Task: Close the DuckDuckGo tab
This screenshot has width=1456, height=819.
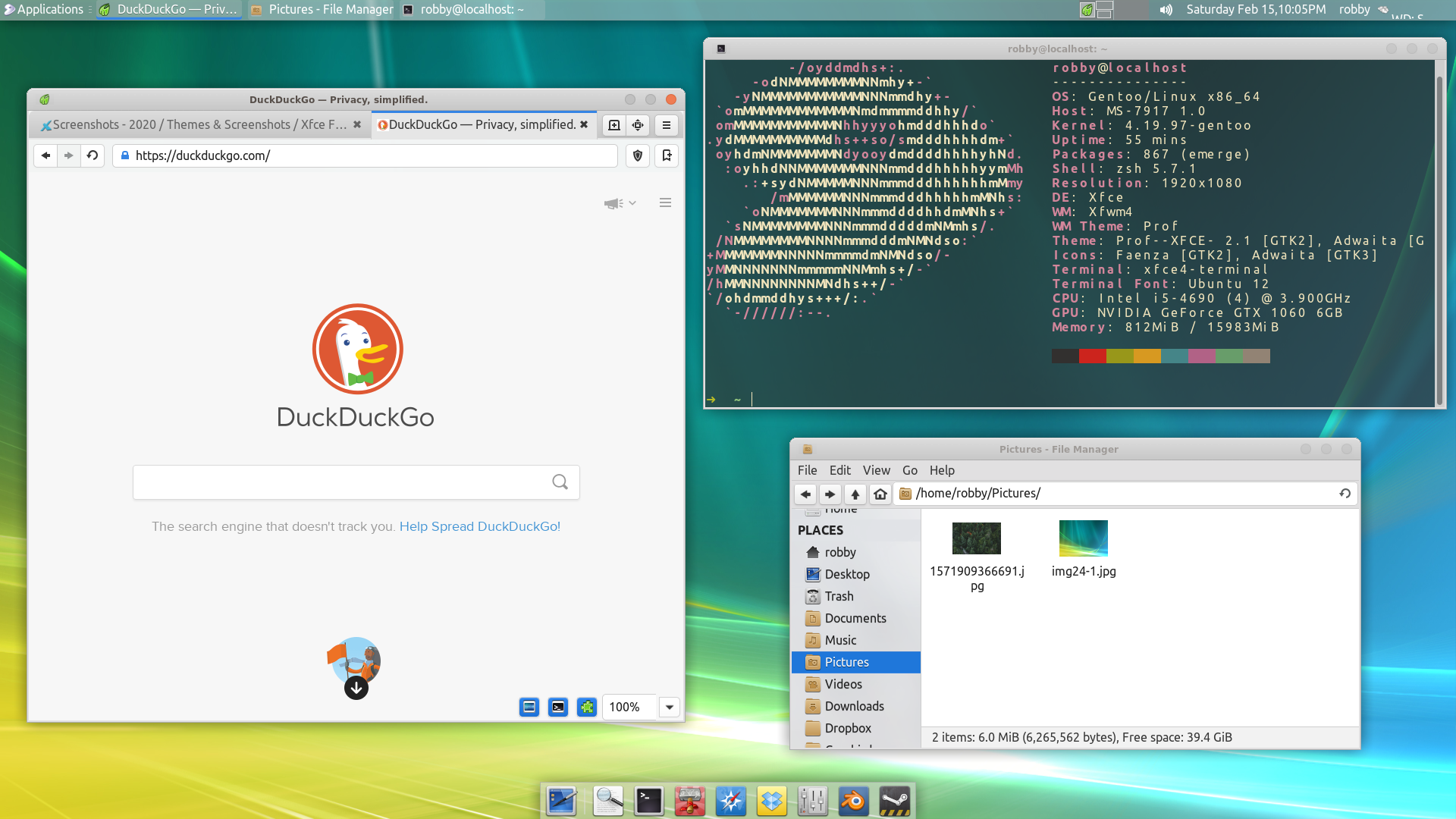Action: coord(584,124)
